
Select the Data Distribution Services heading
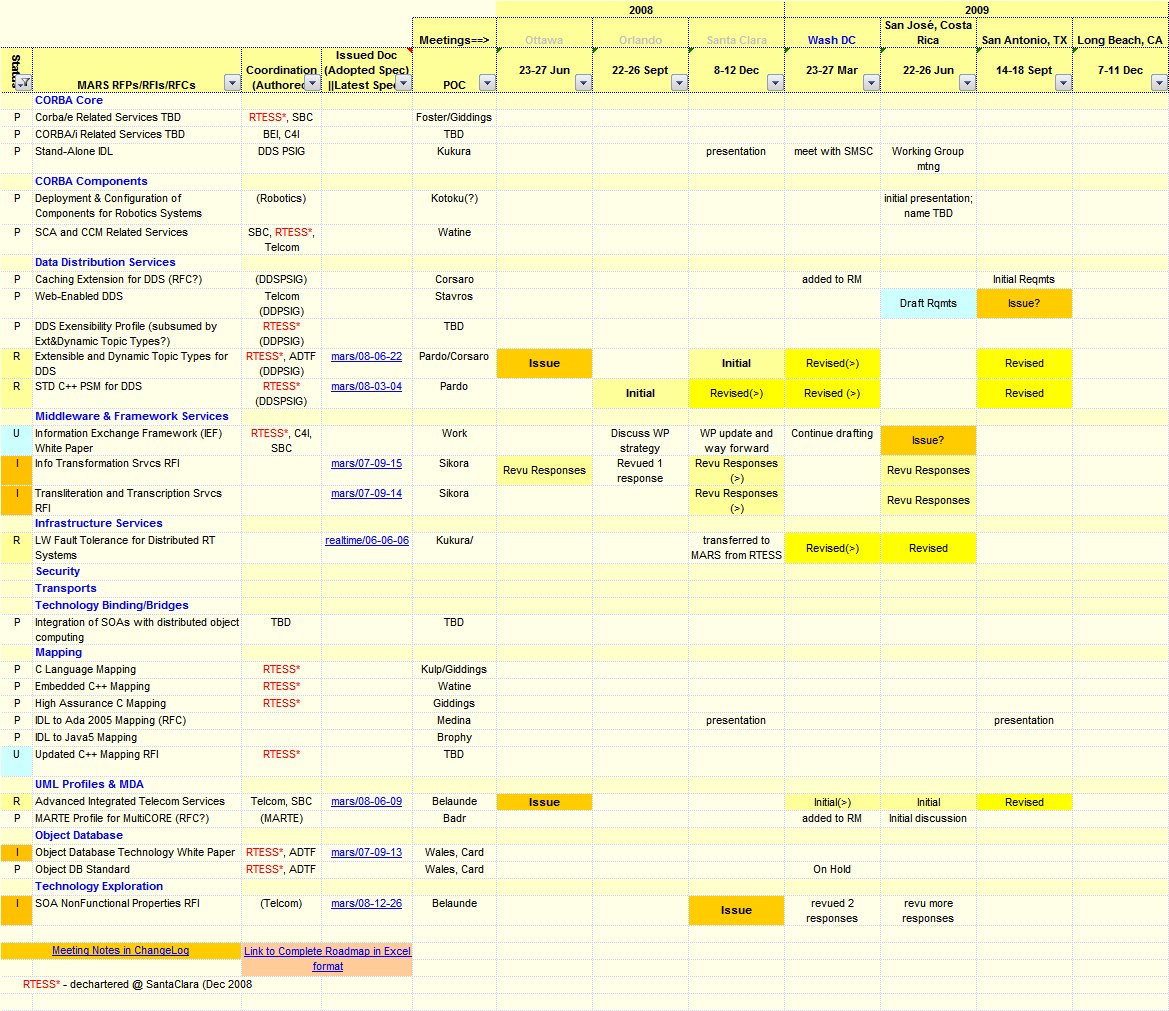pos(105,262)
